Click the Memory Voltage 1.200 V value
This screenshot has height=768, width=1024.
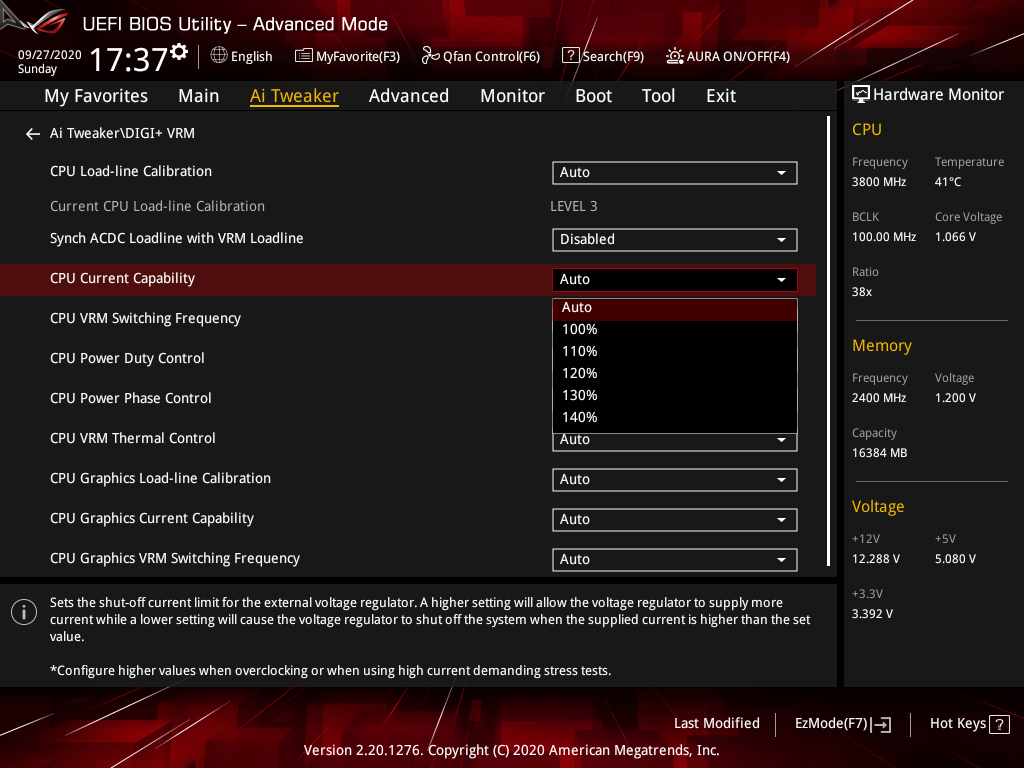[x=955, y=398]
